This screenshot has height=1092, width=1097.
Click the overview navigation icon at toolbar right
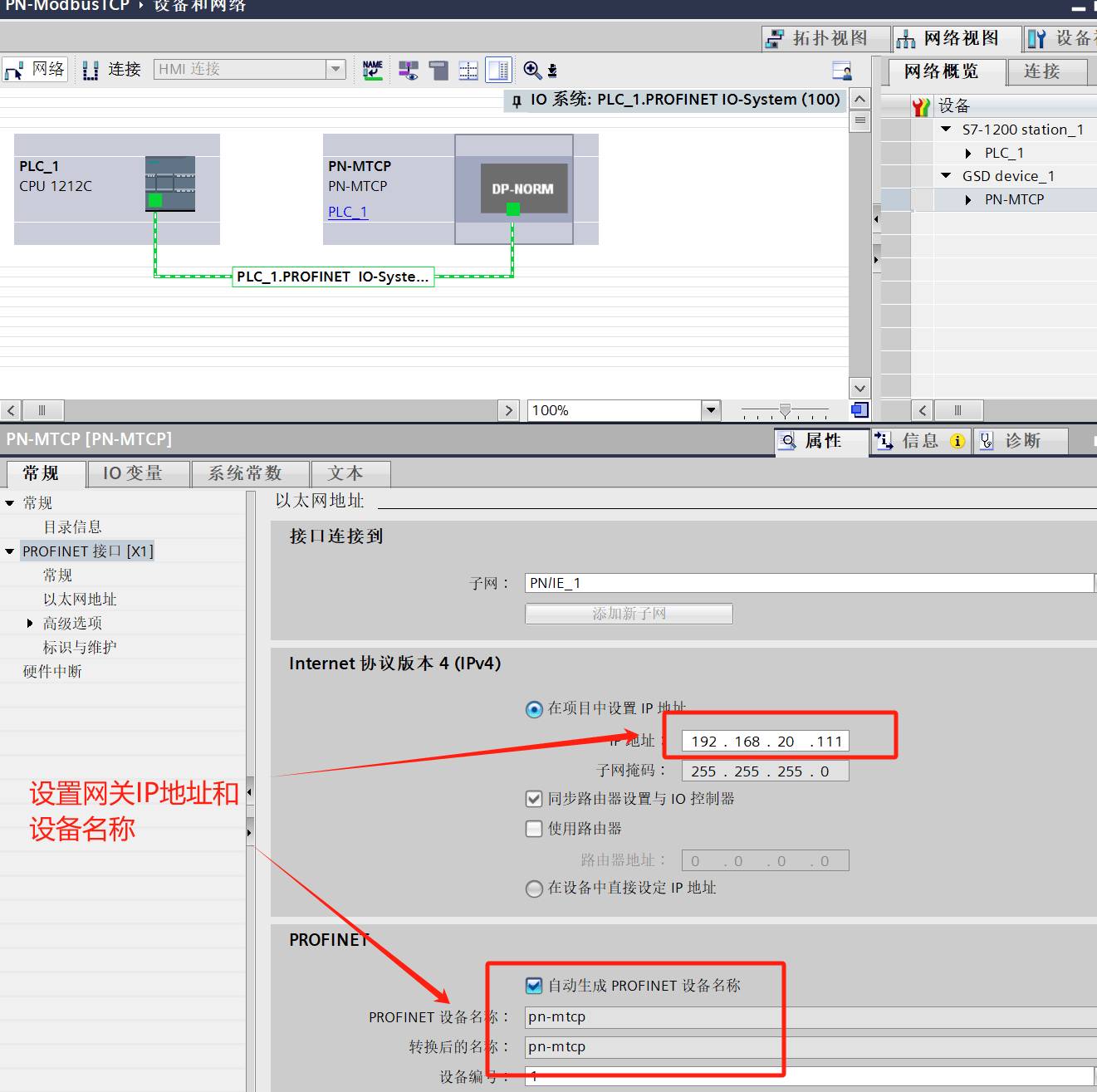(842, 71)
